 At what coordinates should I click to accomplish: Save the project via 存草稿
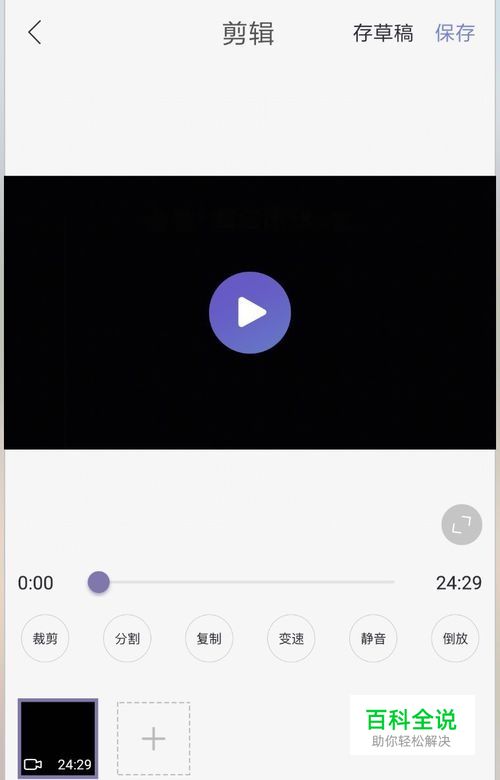(x=383, y=33)
